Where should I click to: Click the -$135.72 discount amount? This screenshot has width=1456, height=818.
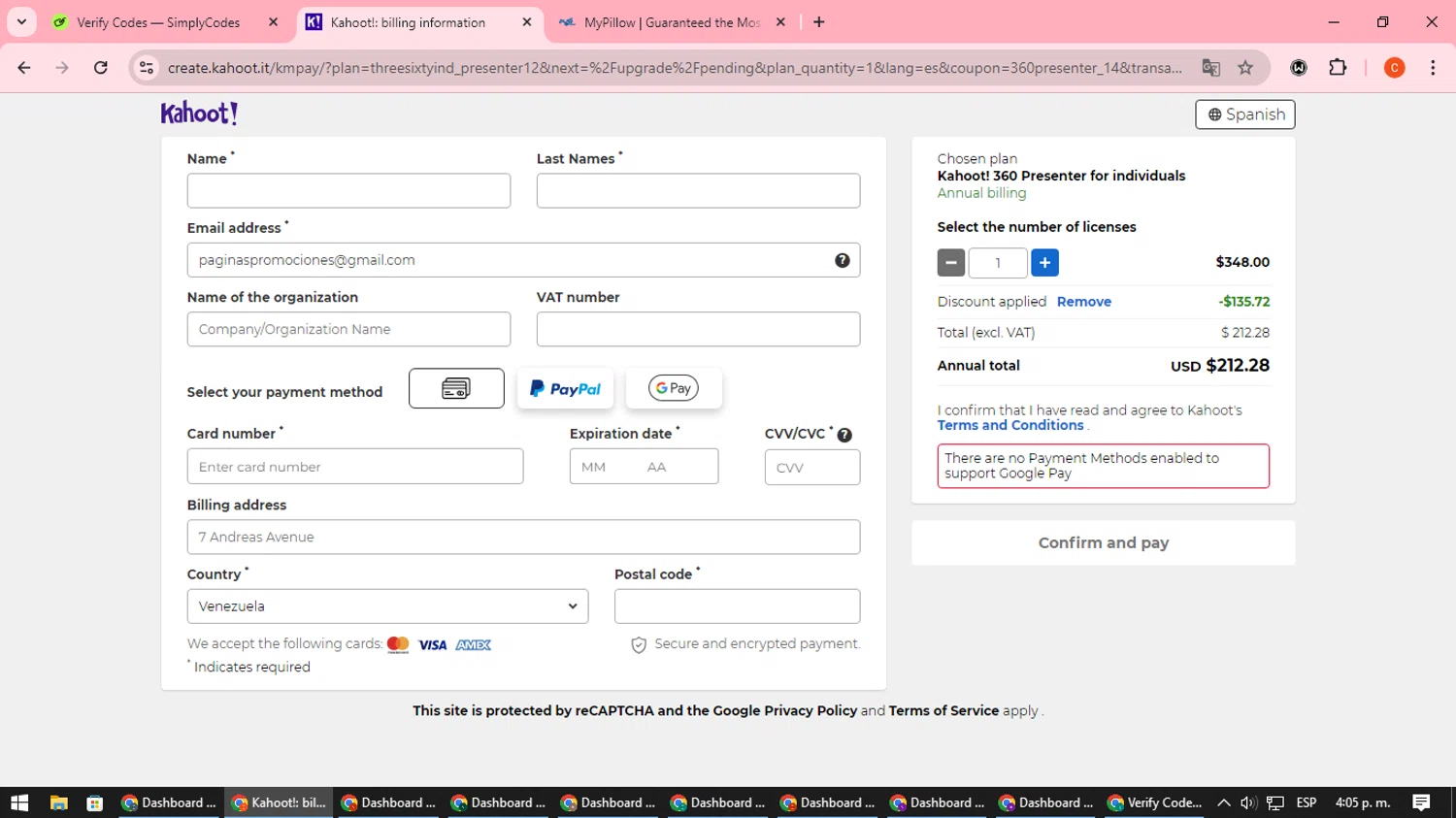[x=1244, y=302]
